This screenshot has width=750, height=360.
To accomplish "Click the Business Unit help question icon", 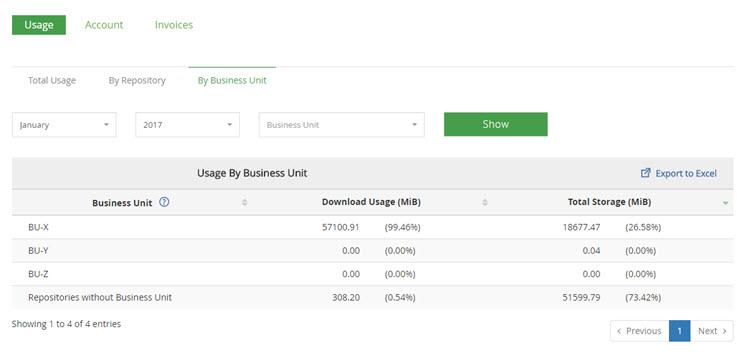I will coord(164,202).
